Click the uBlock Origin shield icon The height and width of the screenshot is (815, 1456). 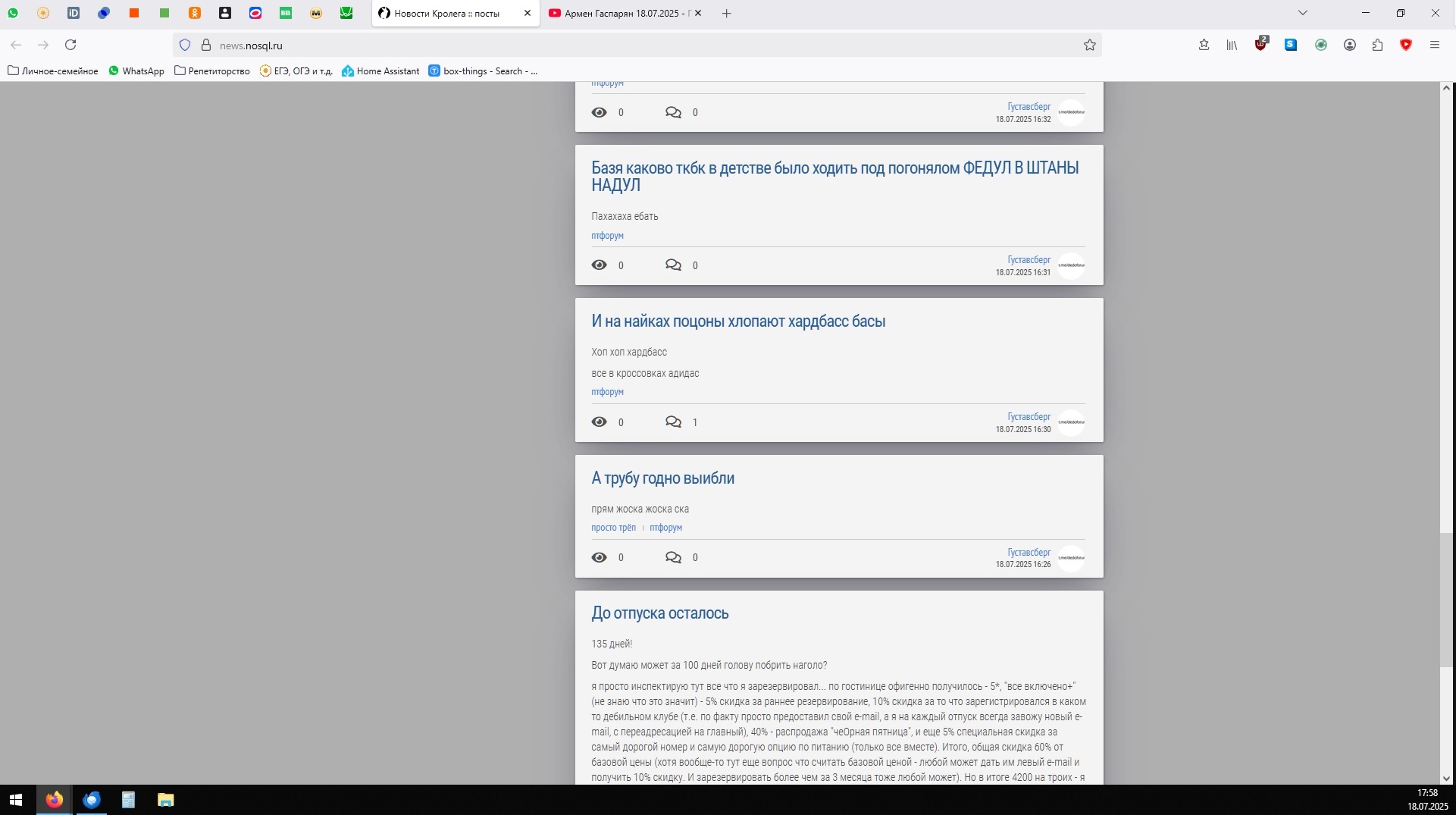click(x=1260, y=45)
